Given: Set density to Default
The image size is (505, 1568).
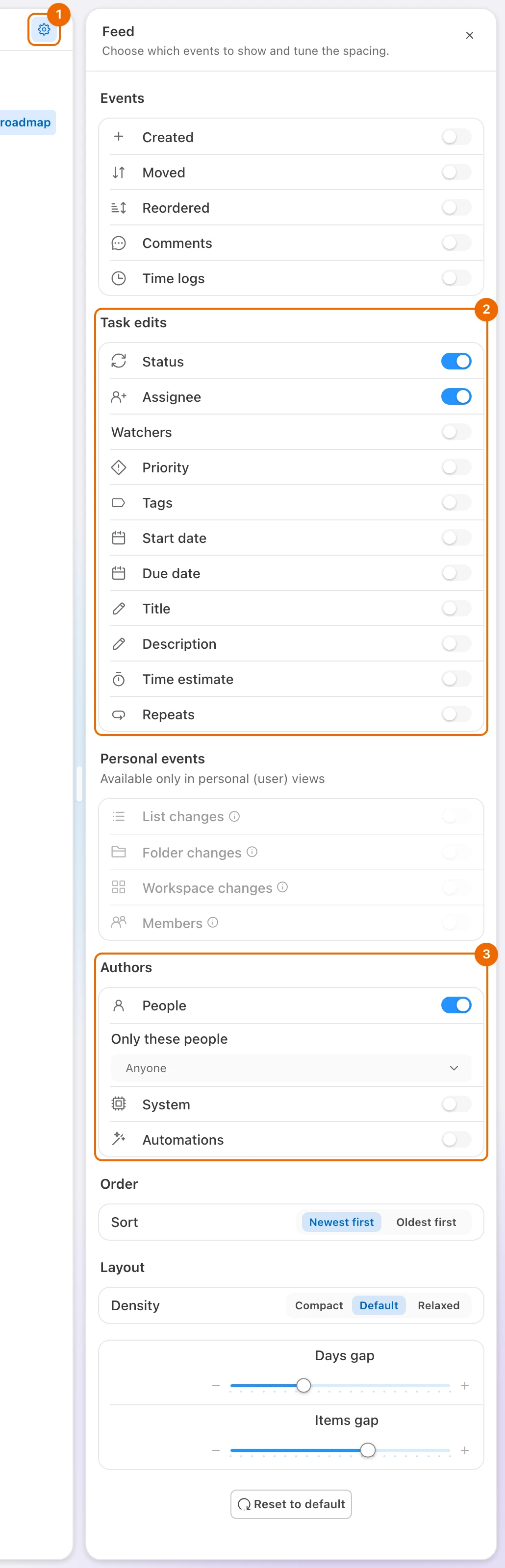Looking at the screenshot, I should (x=379, y=1305).
